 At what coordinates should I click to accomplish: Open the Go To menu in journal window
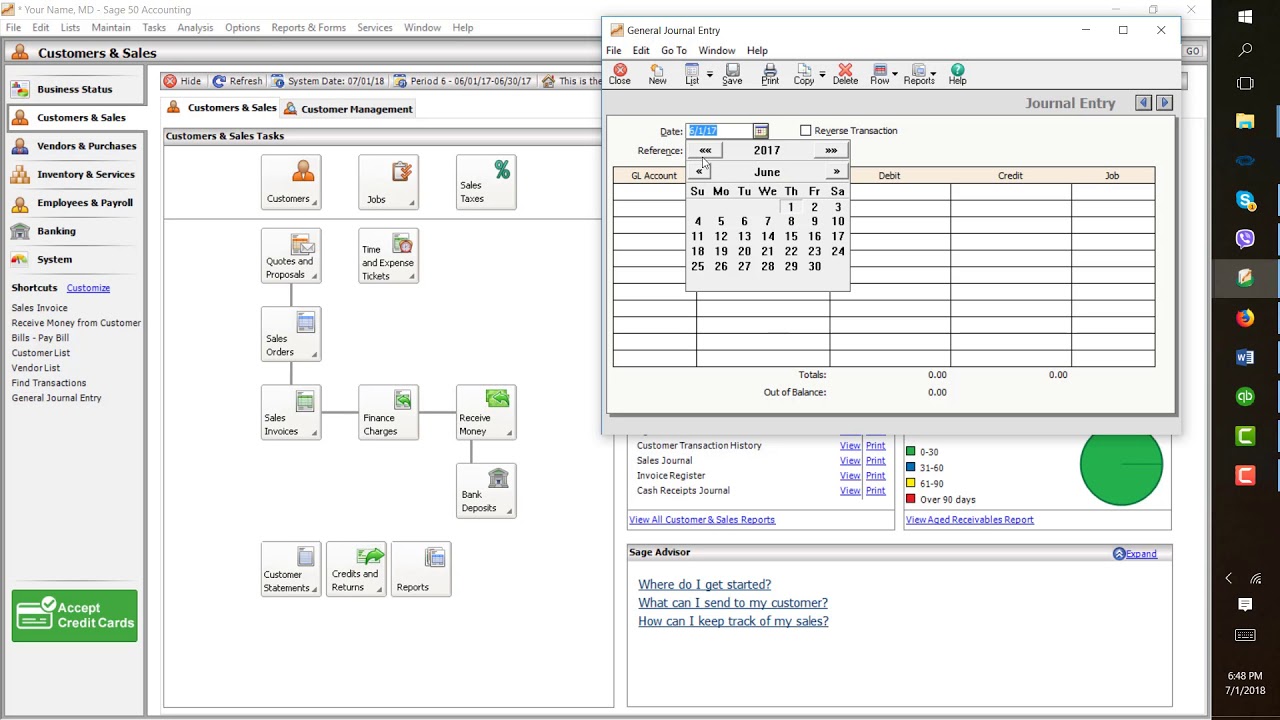[674, 51]
